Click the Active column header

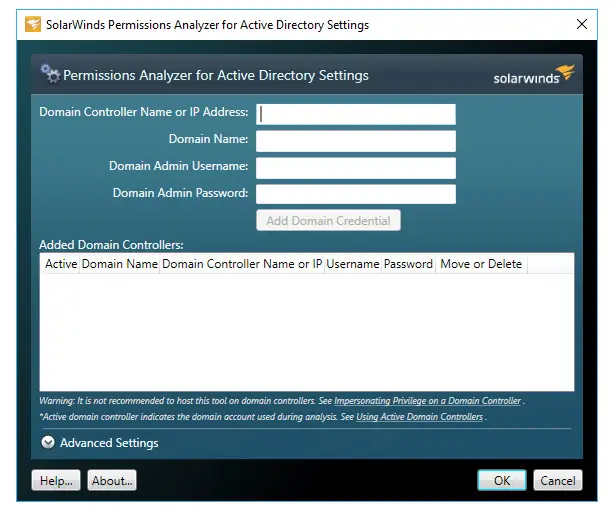coord(61,264)
